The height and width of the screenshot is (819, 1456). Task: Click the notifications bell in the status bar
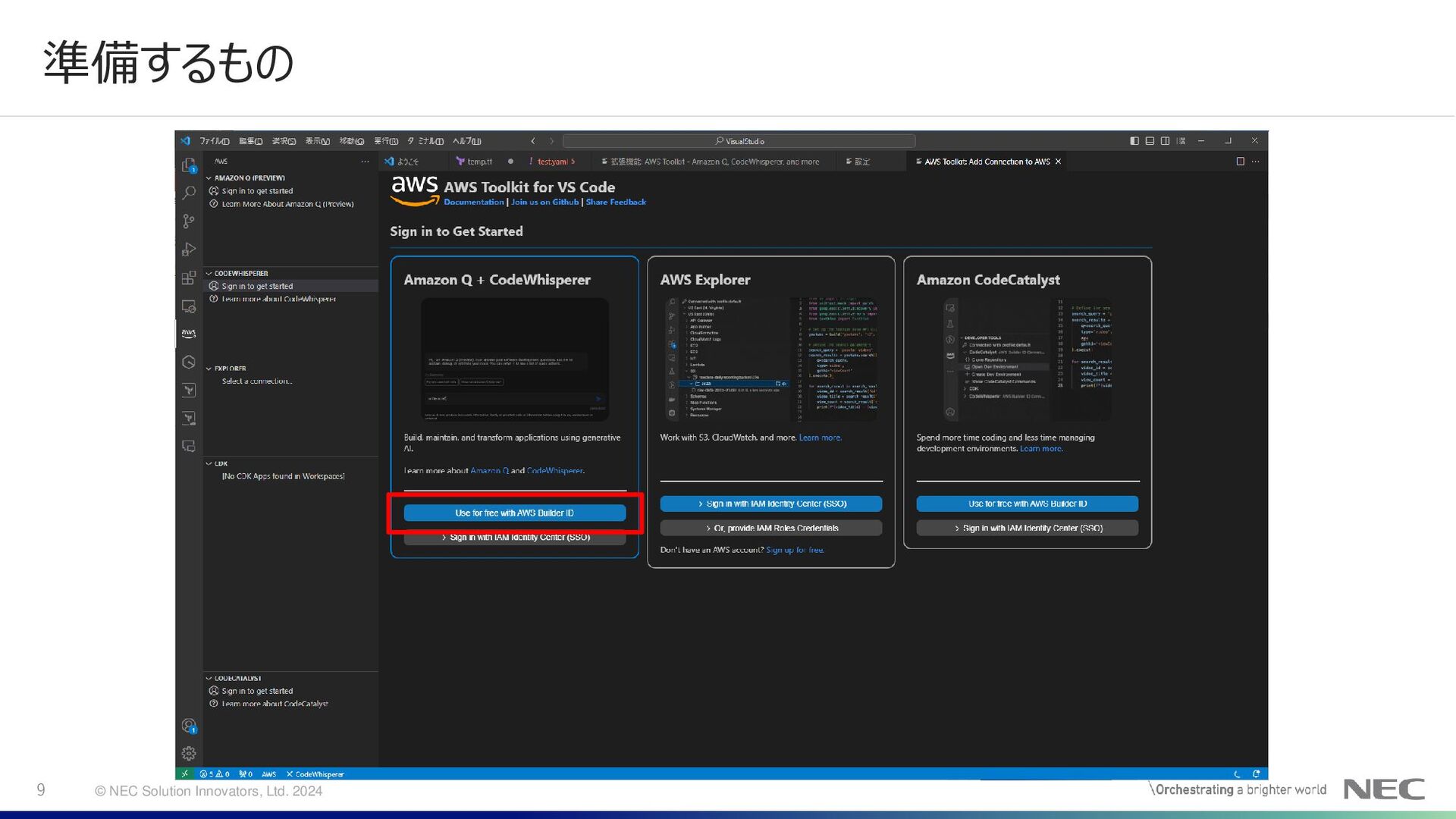(1257, 774)
